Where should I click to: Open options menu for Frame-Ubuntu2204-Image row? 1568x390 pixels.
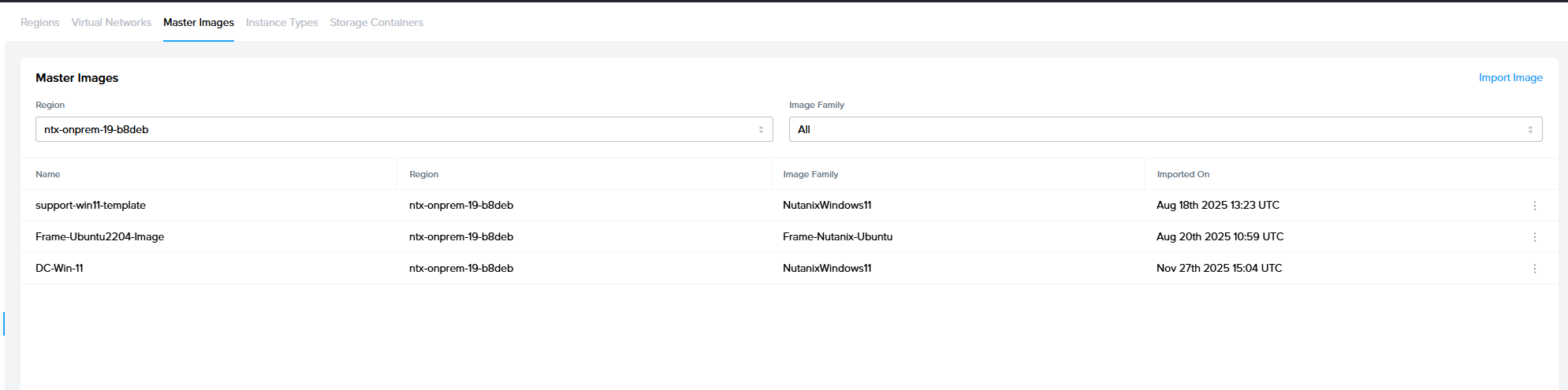tap(1534, 237)
